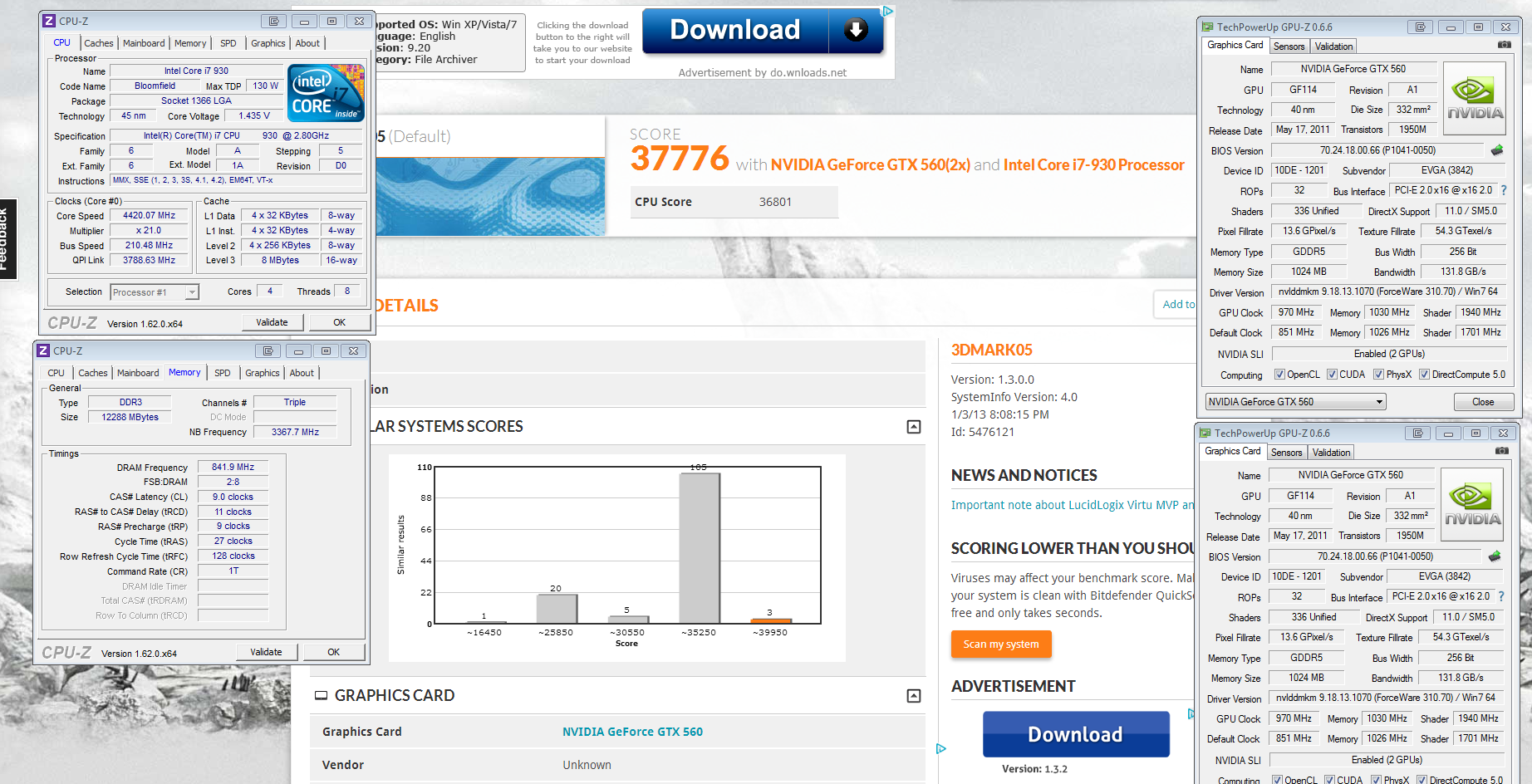Click the Core Speed value 4420.07 MHz
This screenshot has width=1532, height=784.
click(150, 216)
